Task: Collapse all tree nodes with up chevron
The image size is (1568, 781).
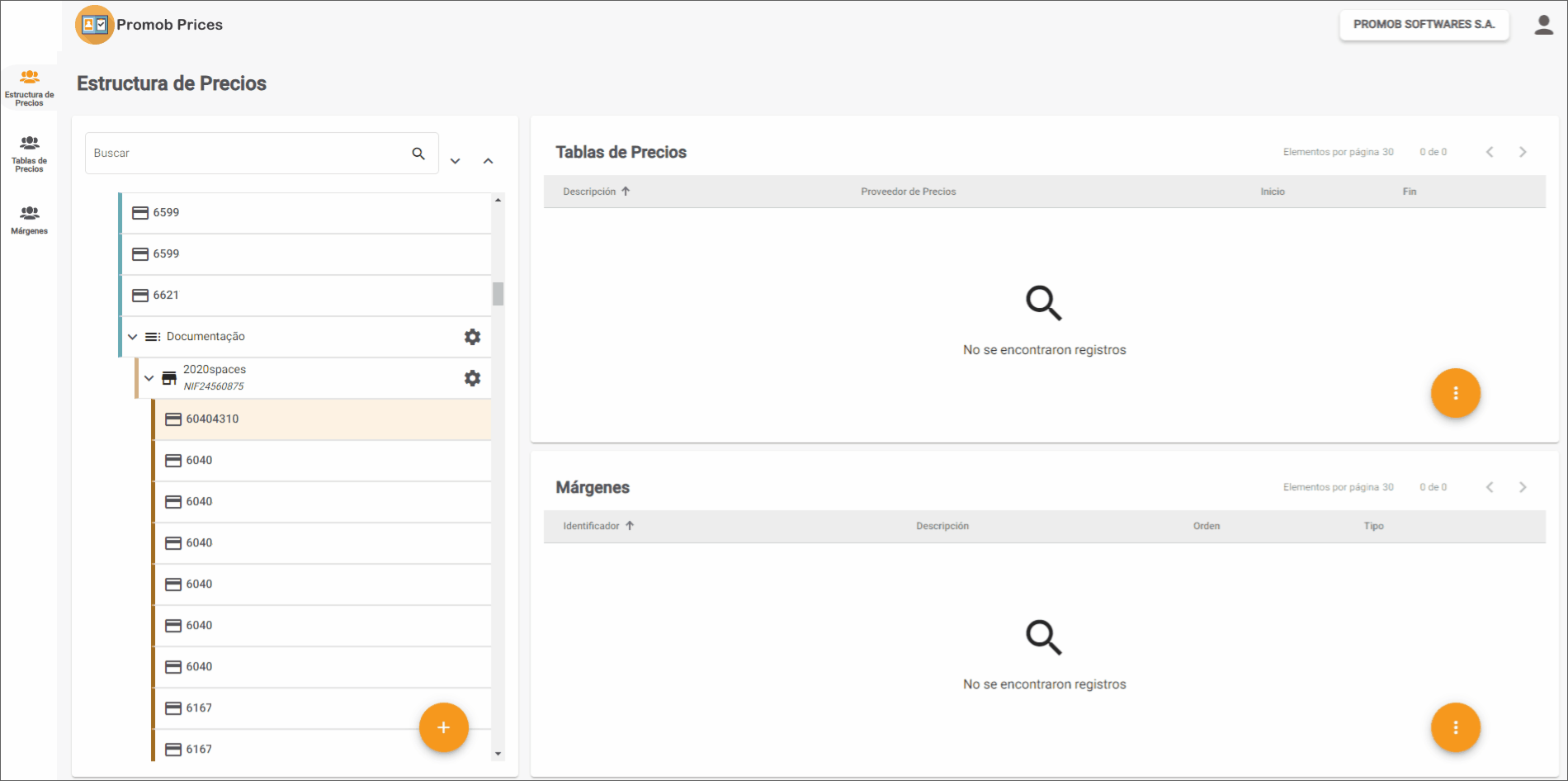Action: click(x=489, y=161)
